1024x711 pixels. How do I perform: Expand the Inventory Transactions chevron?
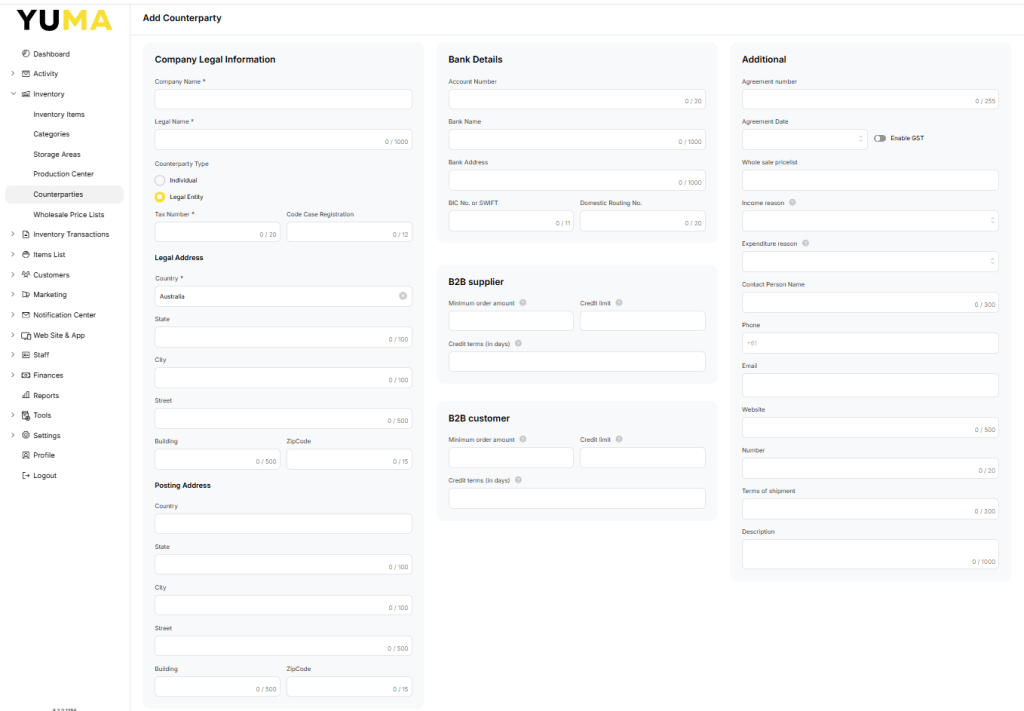pyautogui.click(x=12, y=234)
